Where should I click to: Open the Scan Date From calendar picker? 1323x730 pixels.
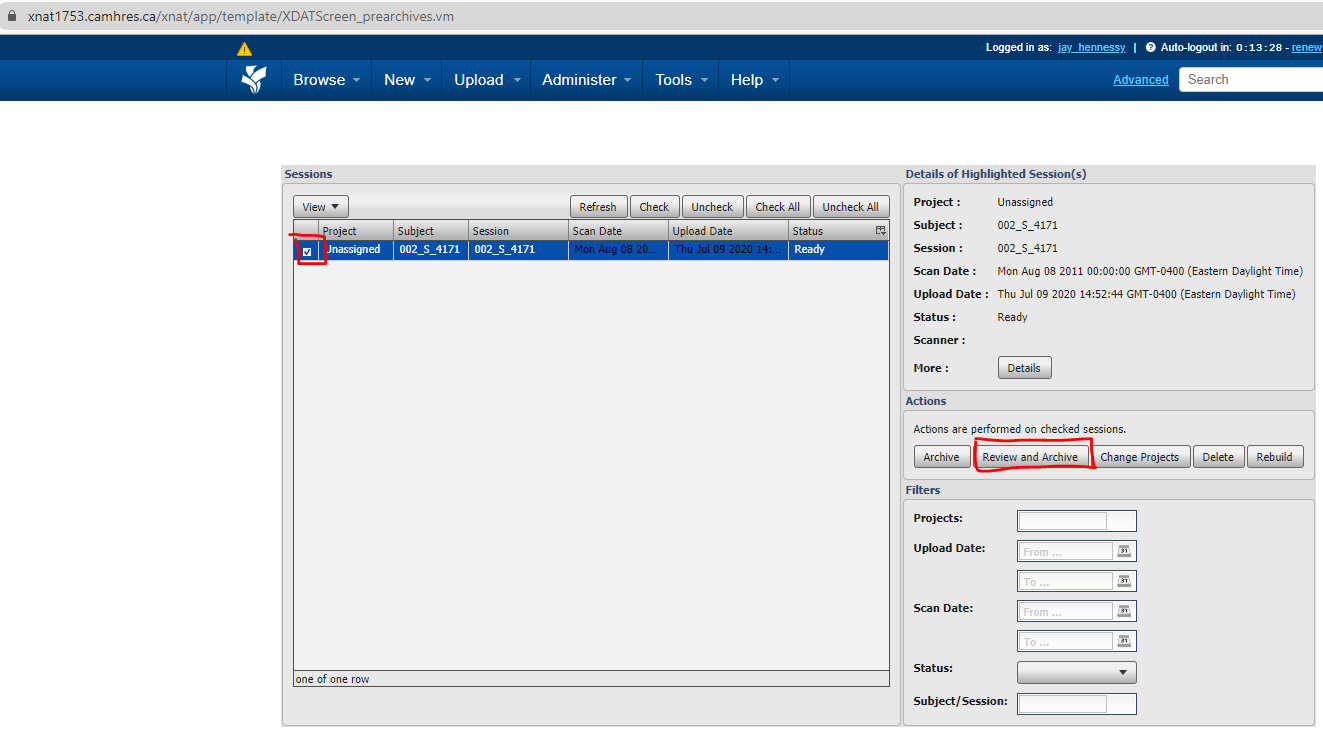tap(1124, 611)
